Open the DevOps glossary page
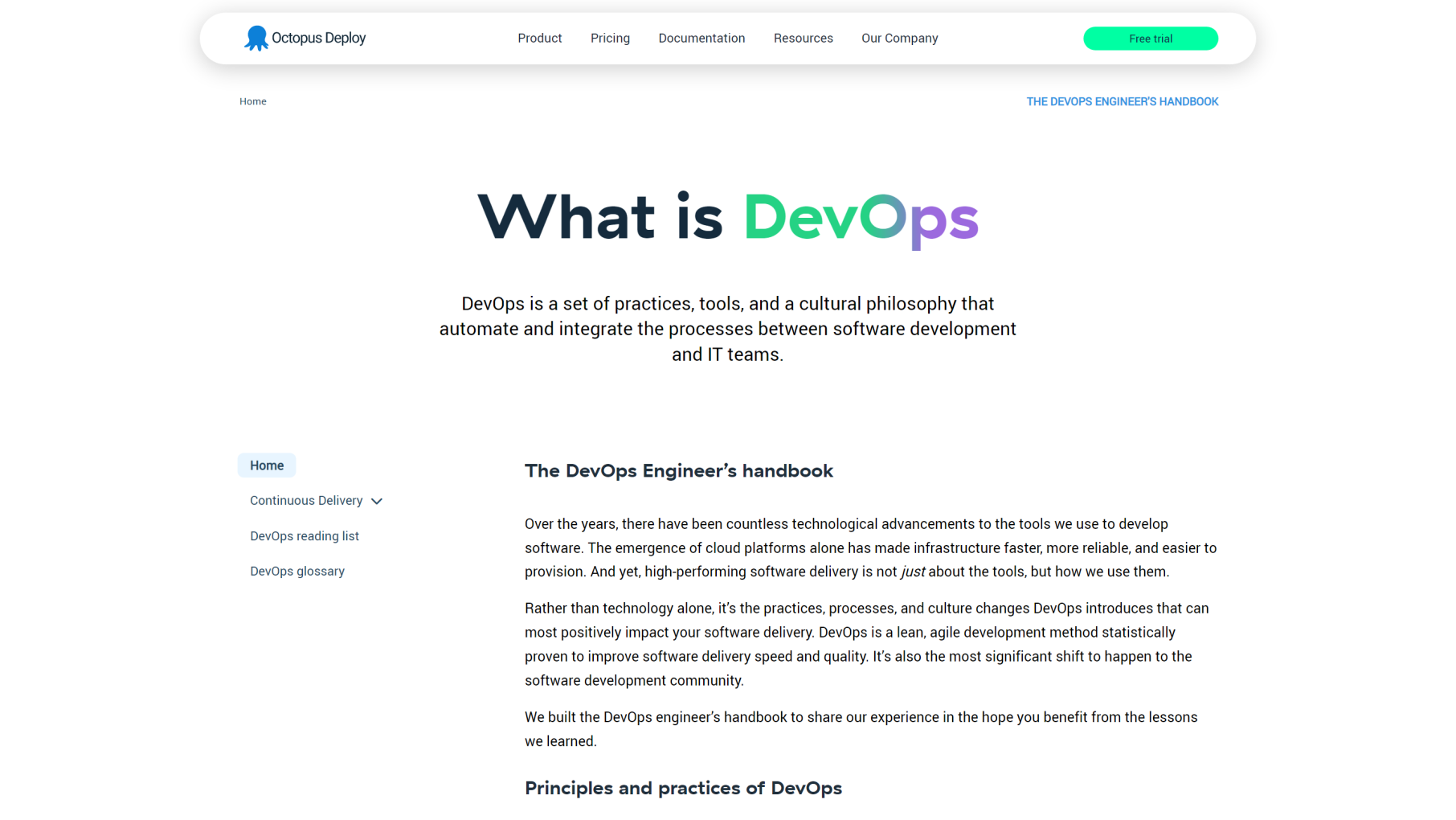This screenshot has height=820, width=1456. [x=297, y=571]
